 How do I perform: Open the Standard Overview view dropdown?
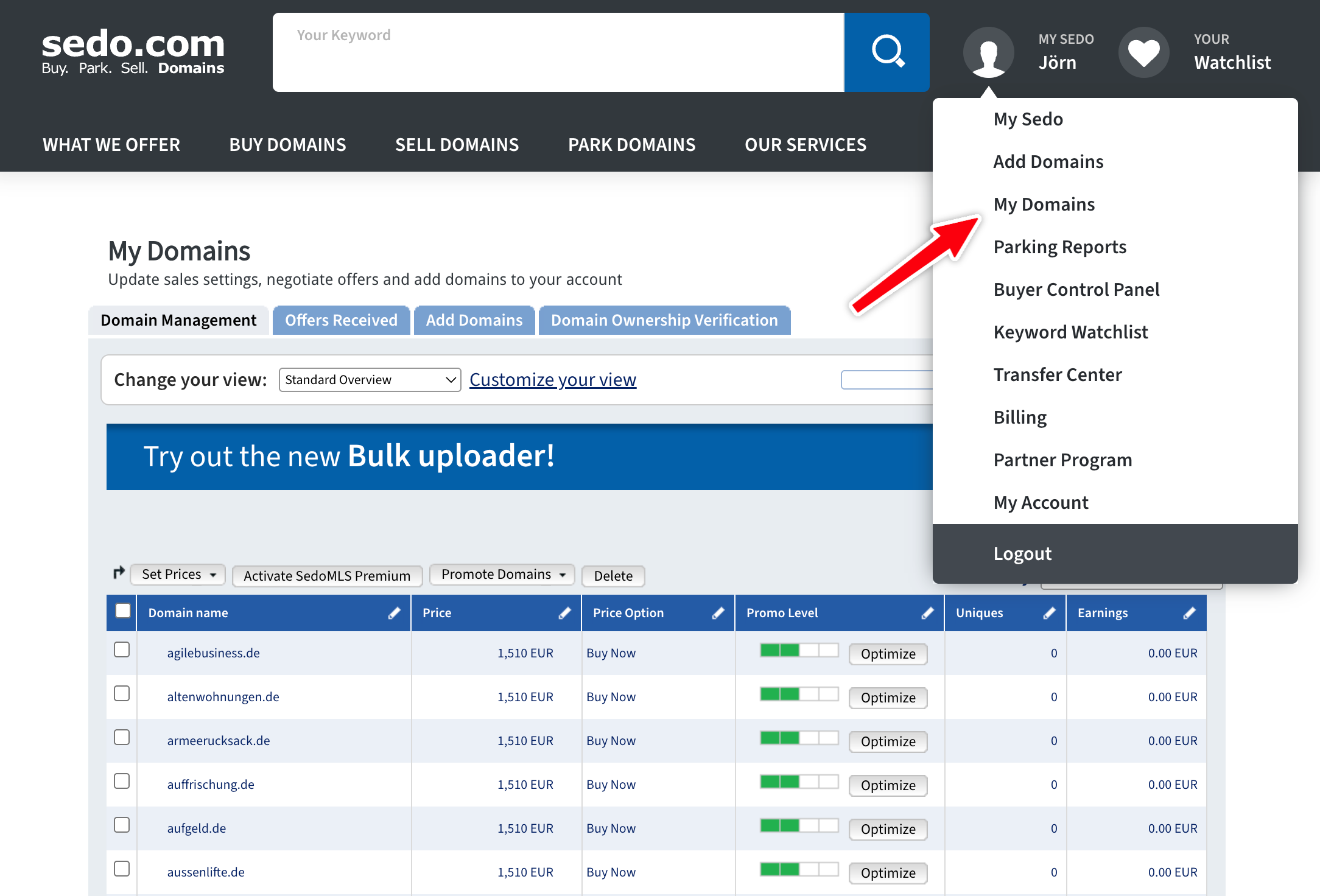pyautogui.click(x=370, y=380)
